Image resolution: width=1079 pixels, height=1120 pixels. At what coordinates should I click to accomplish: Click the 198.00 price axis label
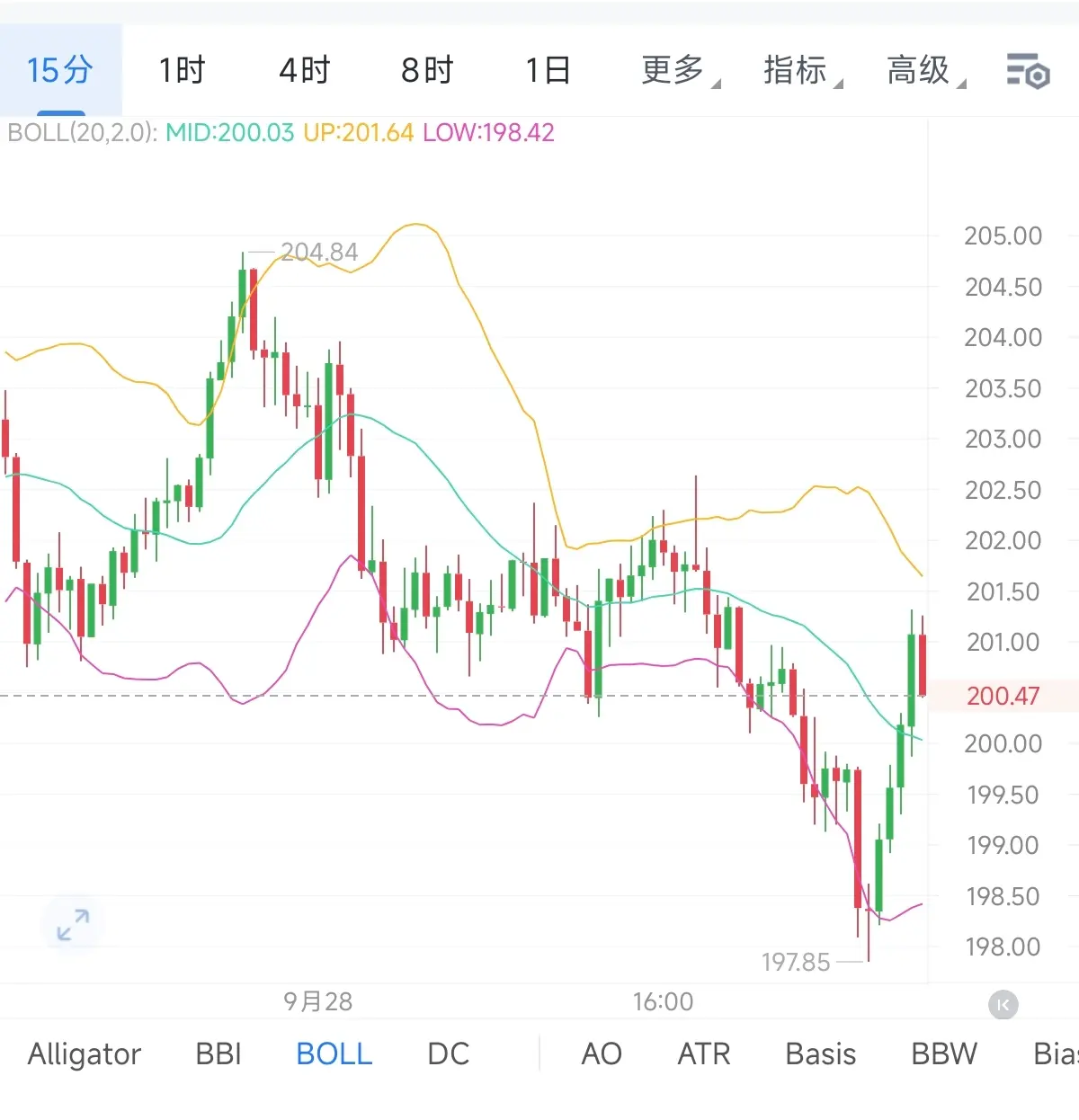[1003, 947]
